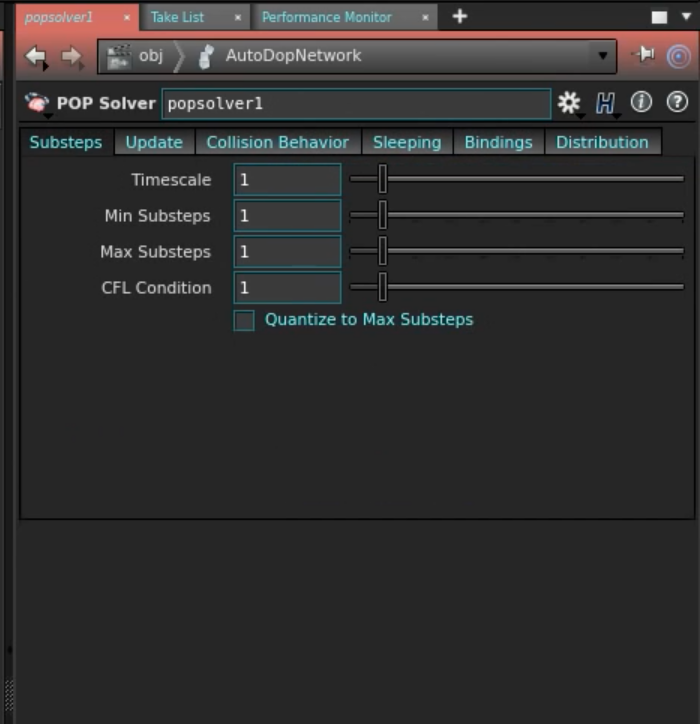The width and height of the screenshot is (700, 724).
Task: Click the AutoDopNetwork path segment
Action: point(293,55)
